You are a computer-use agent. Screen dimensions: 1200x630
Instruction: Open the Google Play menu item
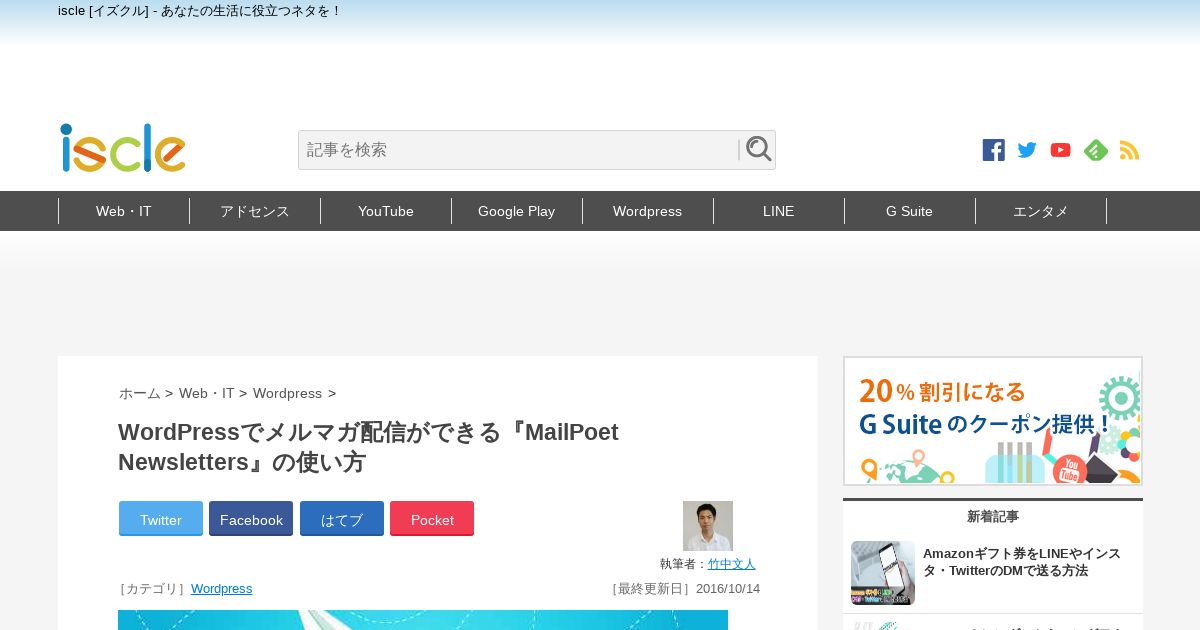tap(517, 211)
